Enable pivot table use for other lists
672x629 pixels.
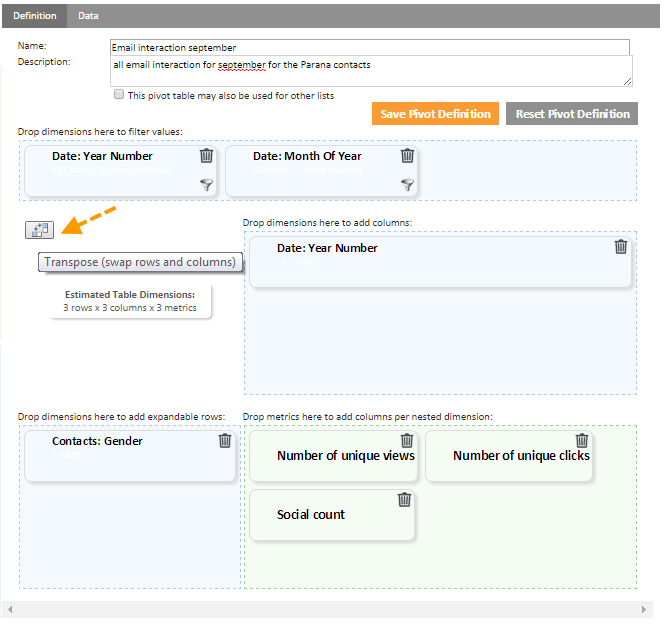tap(119, 96)
